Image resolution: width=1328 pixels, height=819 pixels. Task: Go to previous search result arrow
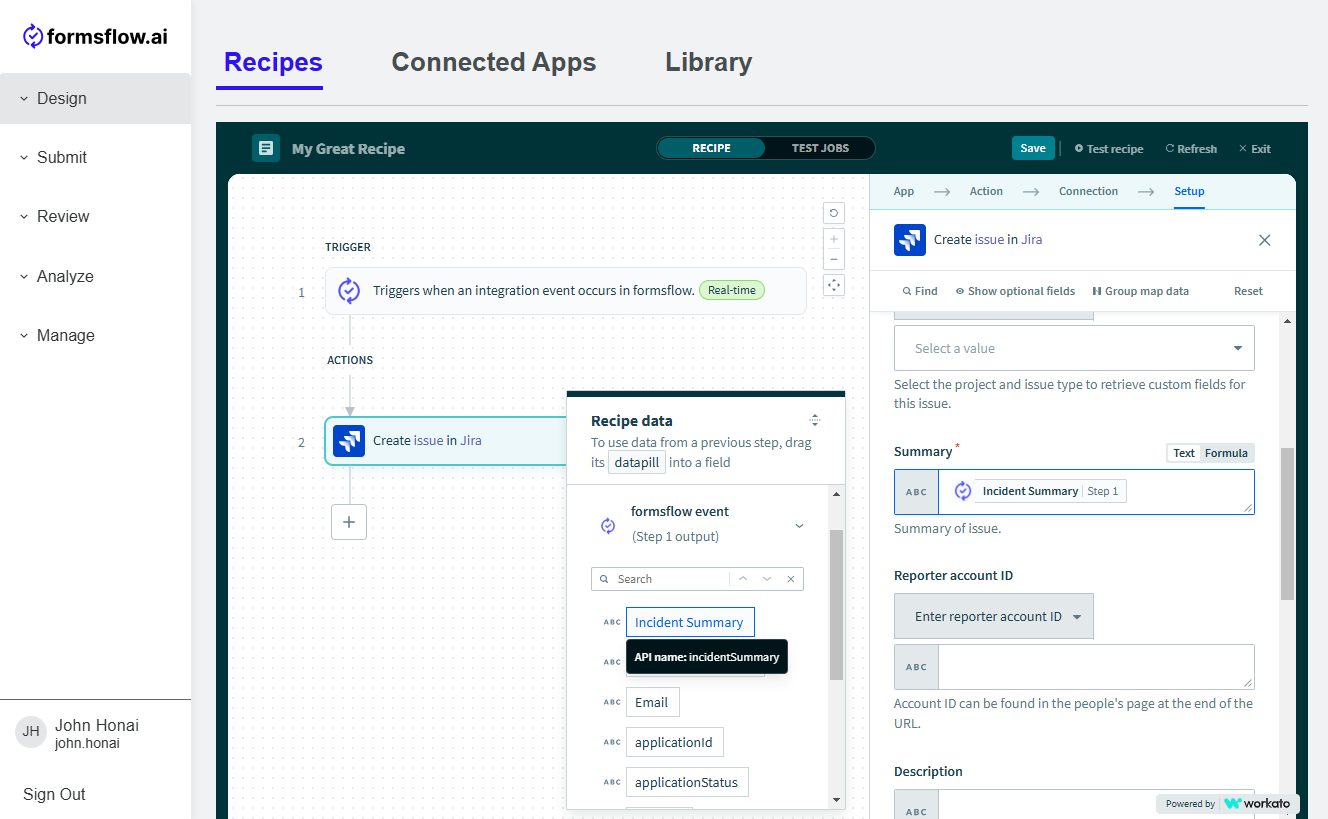coord(743,579)
